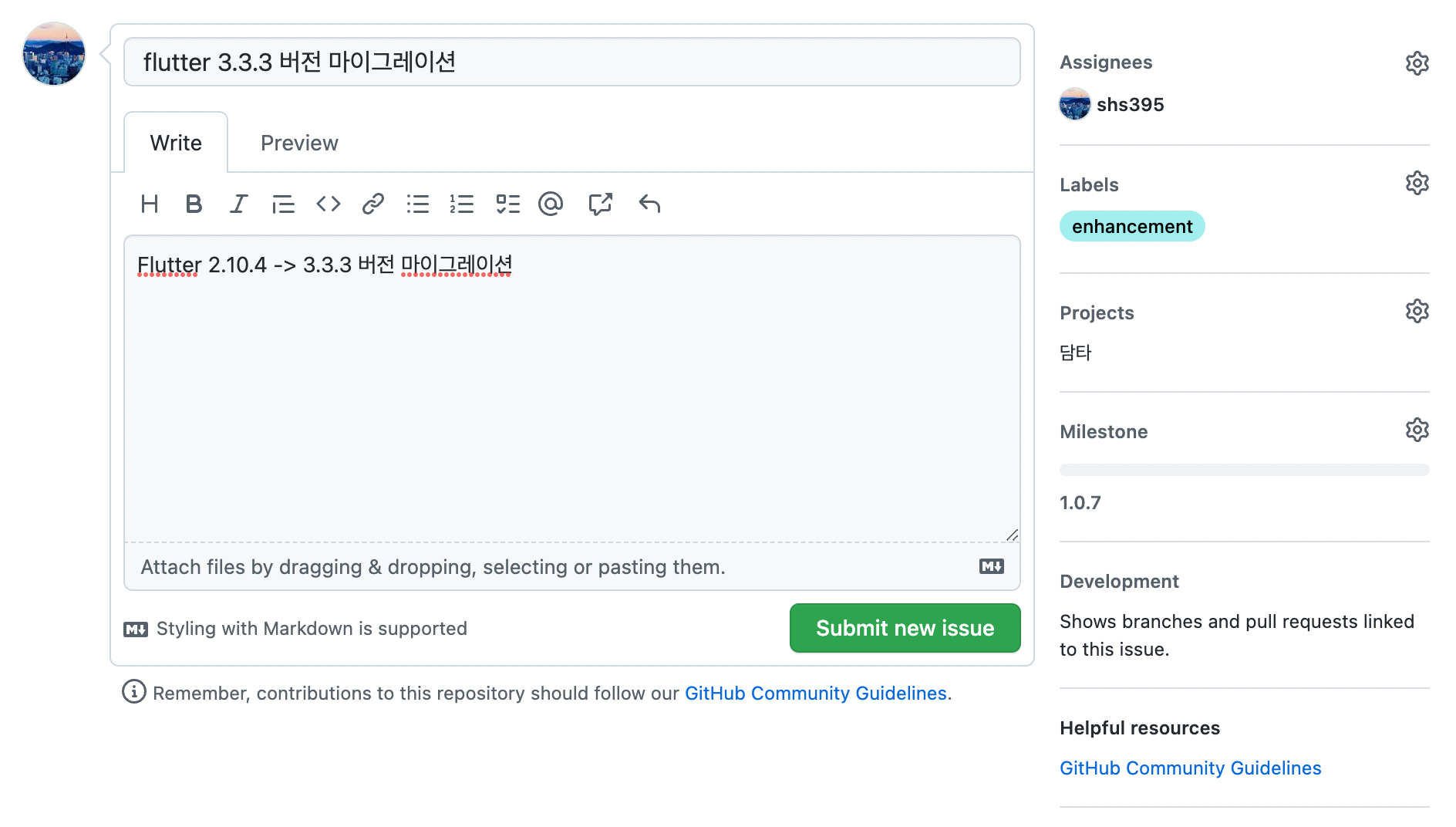Insert a heading with the H icon

[x=150, y=204]
